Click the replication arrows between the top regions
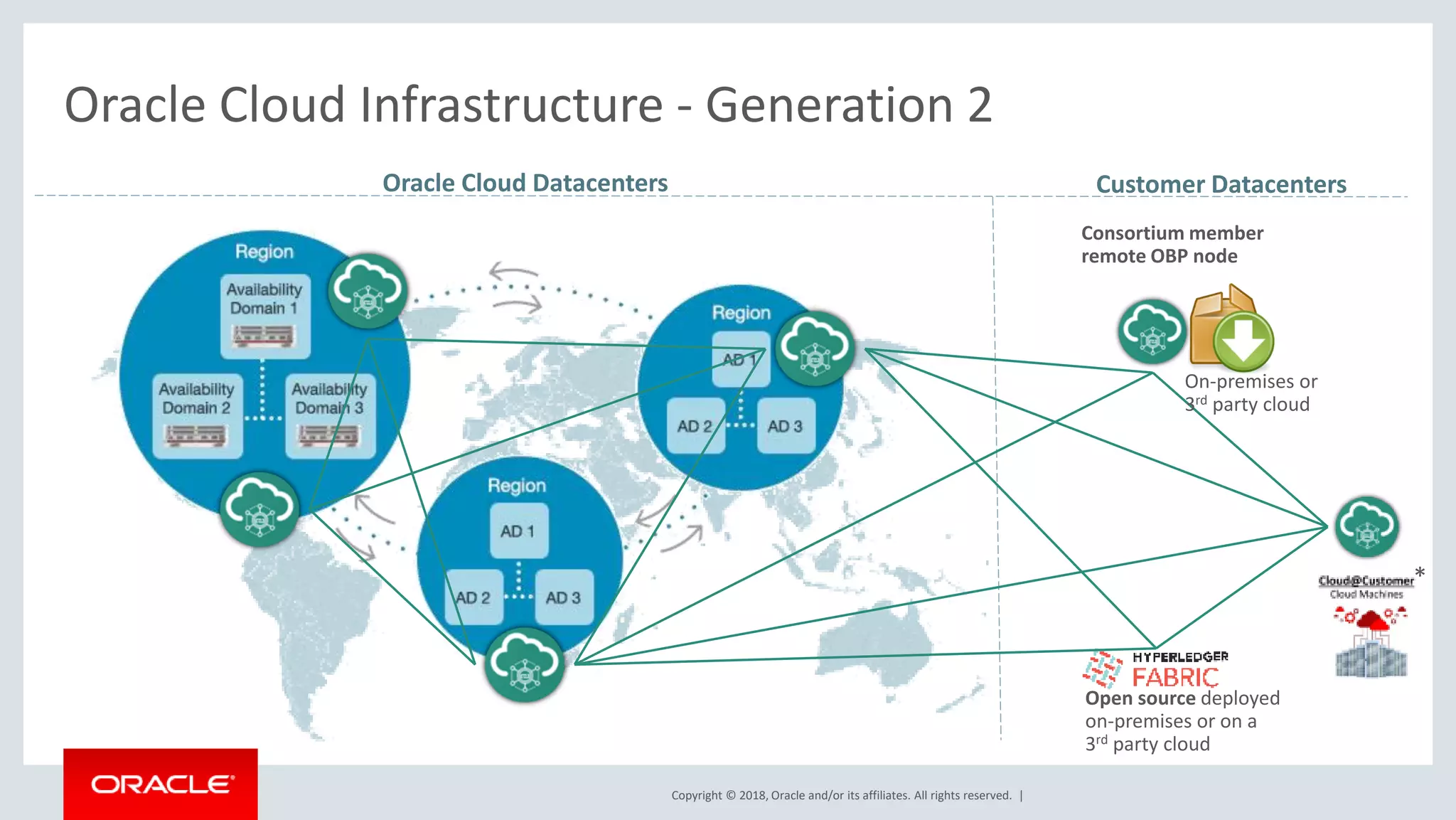1456x820 pixels. point(515,289)
